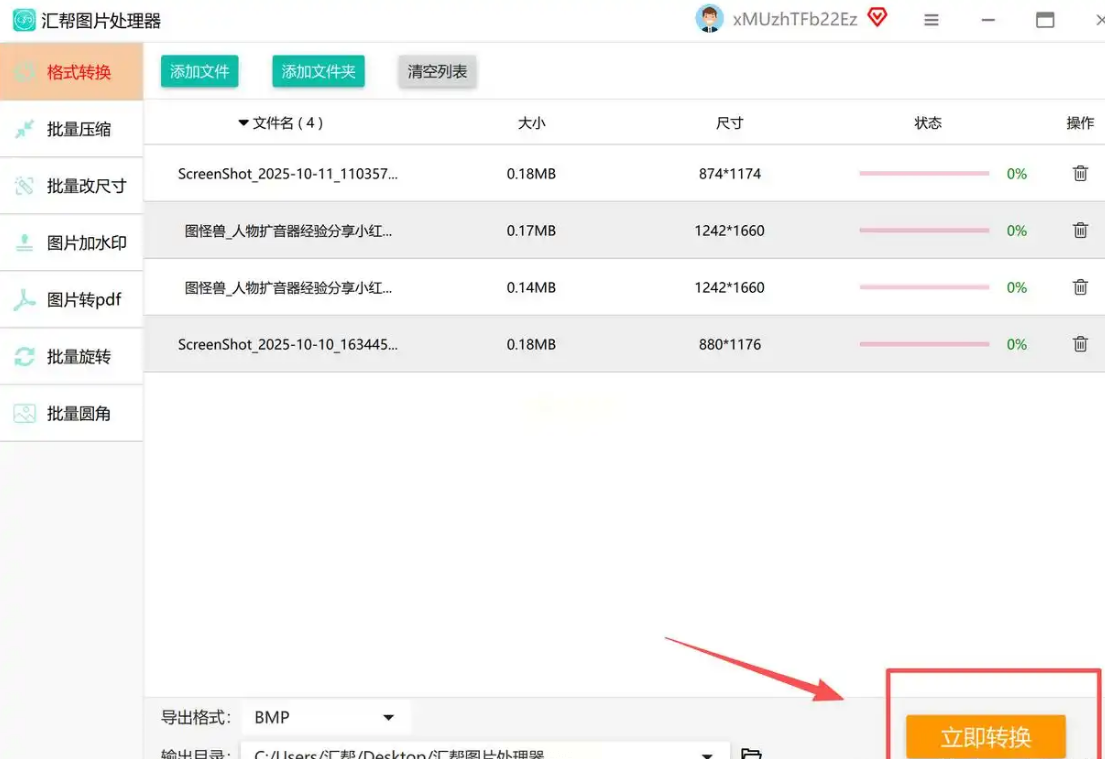Click username xMUzhTFb22Ez
This screenshot has height=759, width=1105.
pyautogui.click(x=795, y=19)
